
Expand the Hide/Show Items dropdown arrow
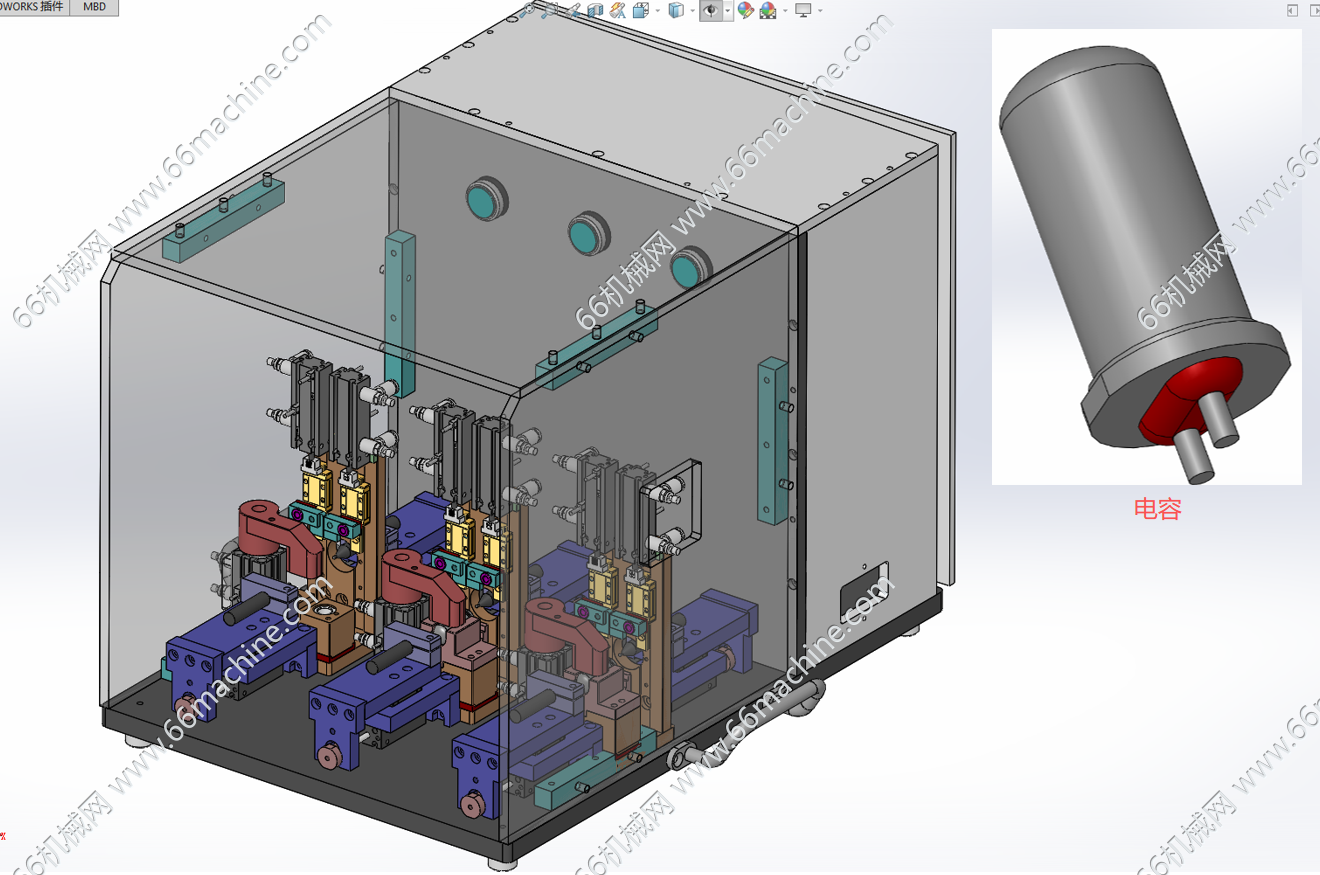pyautogui.click(x=728, y=11)
